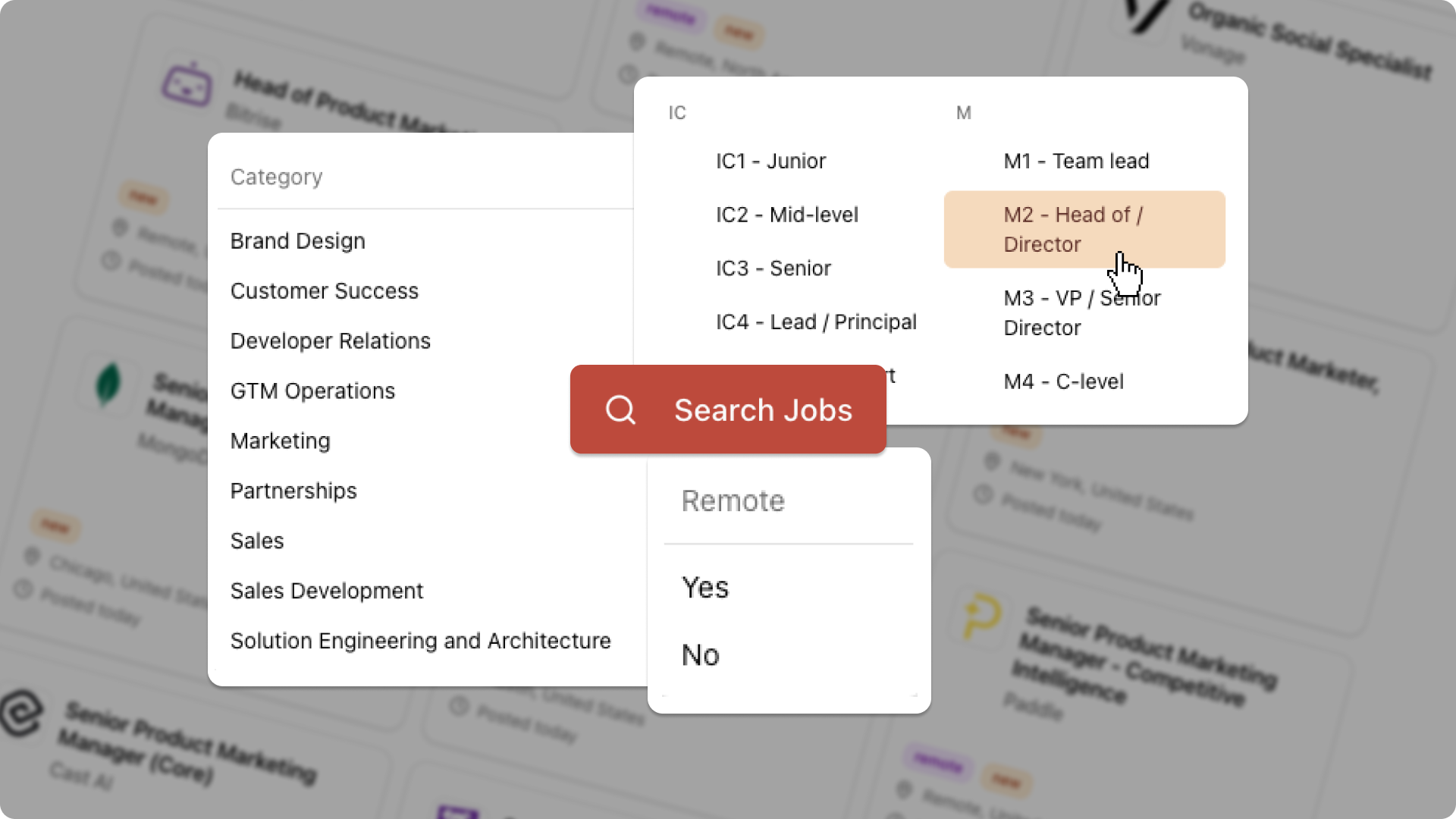1456x819 pixels.
Task: Open the Remote filter dropdown
Action: tap(733, 500)
